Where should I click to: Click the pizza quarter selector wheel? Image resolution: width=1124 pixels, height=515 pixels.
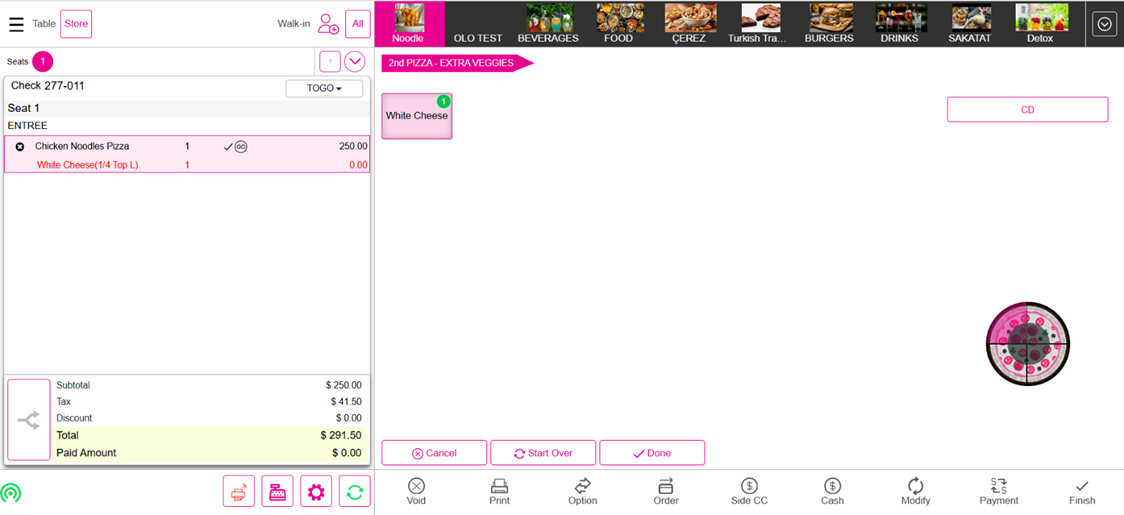[1027, 344]
